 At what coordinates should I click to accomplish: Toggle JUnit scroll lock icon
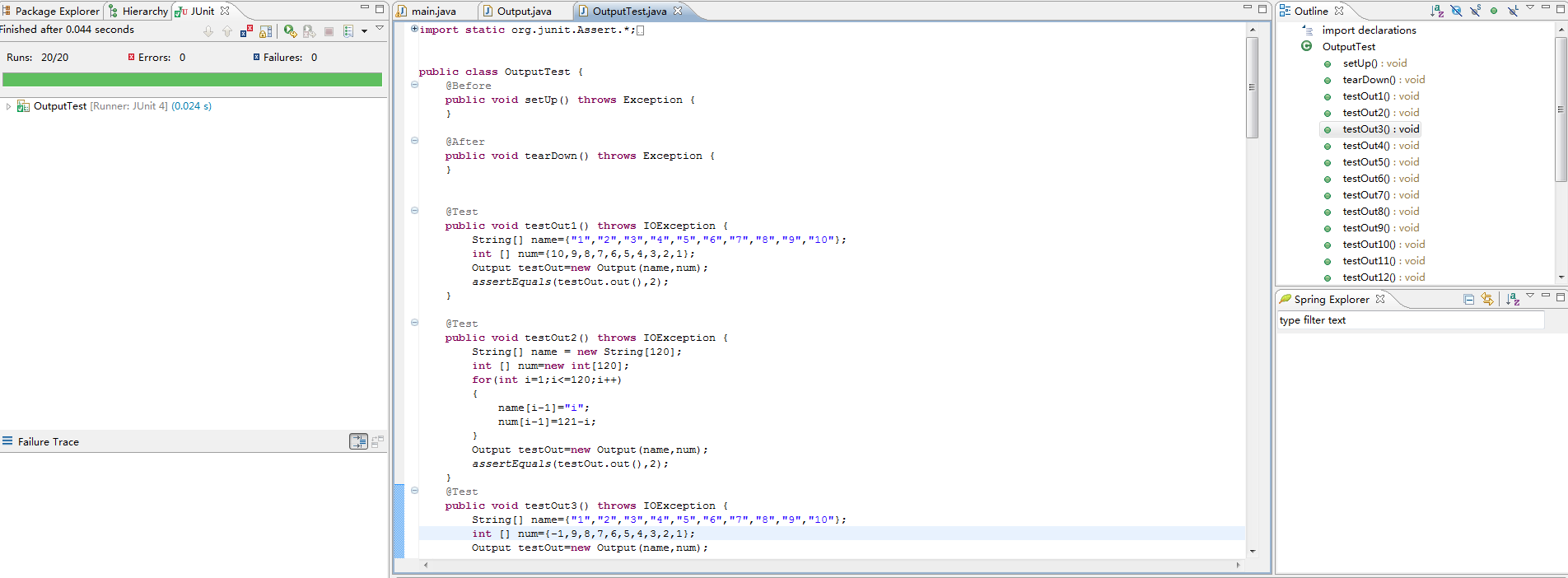pos(265,31)
